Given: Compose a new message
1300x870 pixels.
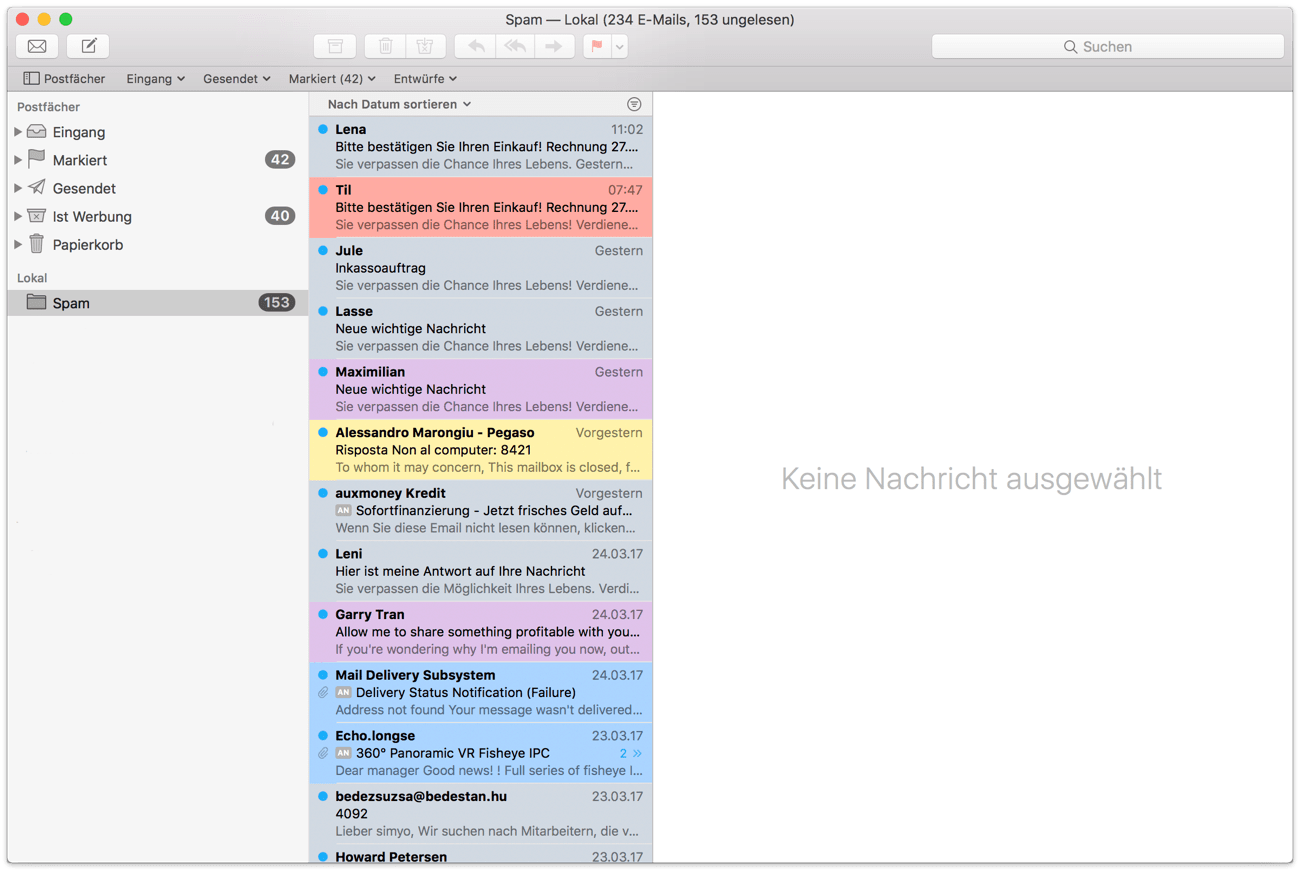Looking at the screenshot, I should 89,46.
